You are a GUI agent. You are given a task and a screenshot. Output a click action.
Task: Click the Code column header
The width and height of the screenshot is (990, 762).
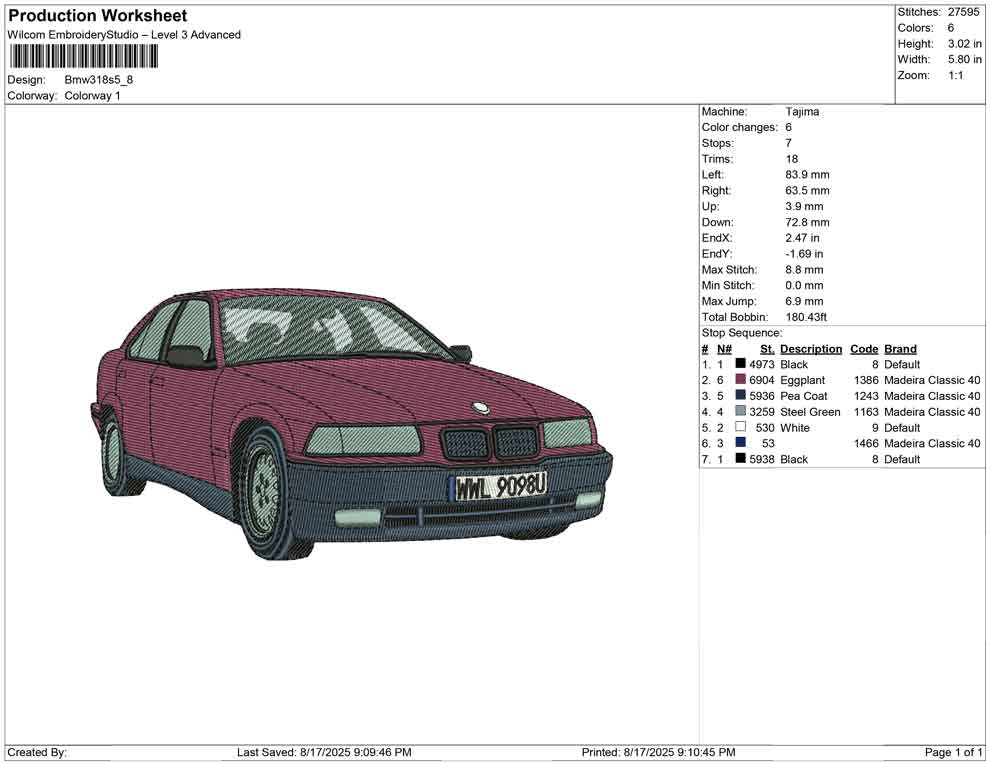click(864, 349)
